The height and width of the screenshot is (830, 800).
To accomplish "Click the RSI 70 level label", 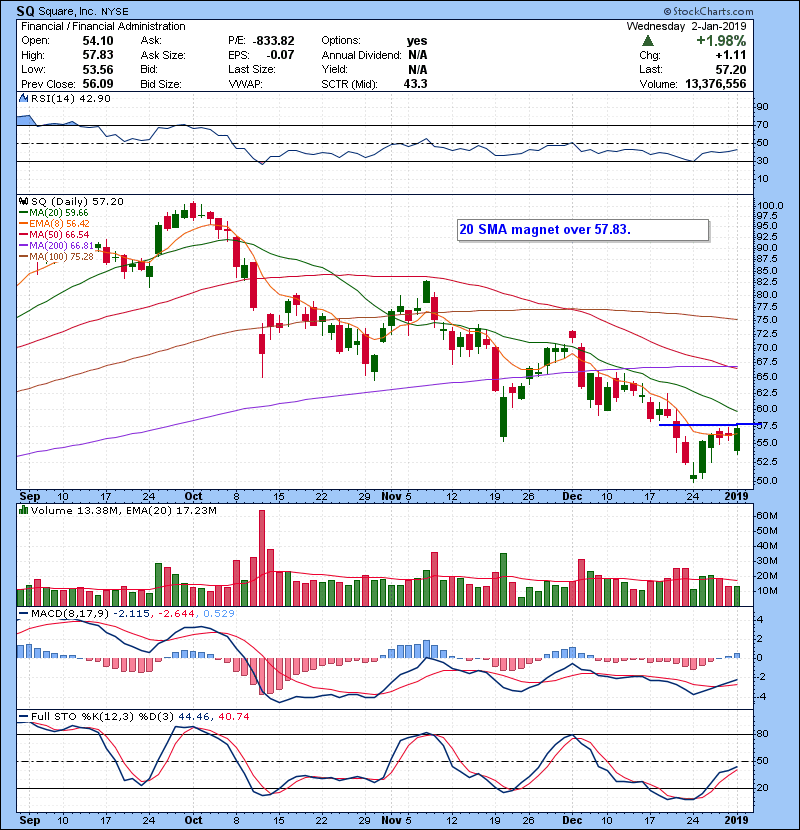I will 762,125.
